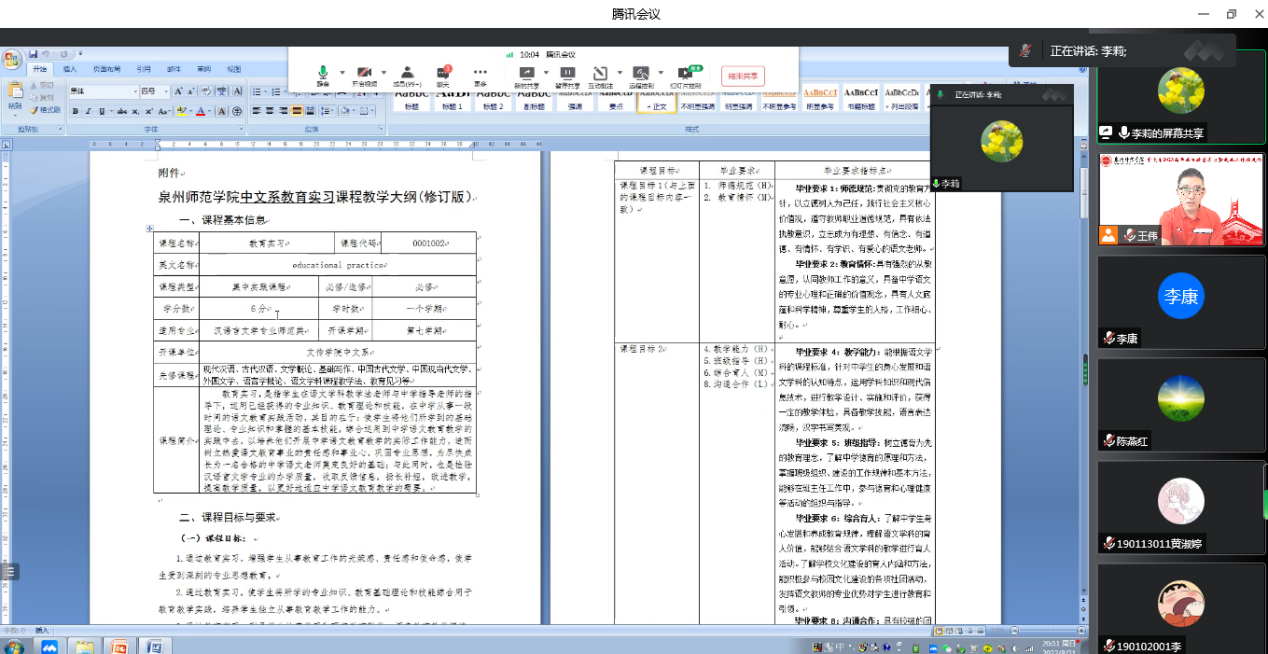This screenshot has width=1268, height=654.
Task: Toggle Italic formatting in Word ribbon
Action: (x=88, y=111)
